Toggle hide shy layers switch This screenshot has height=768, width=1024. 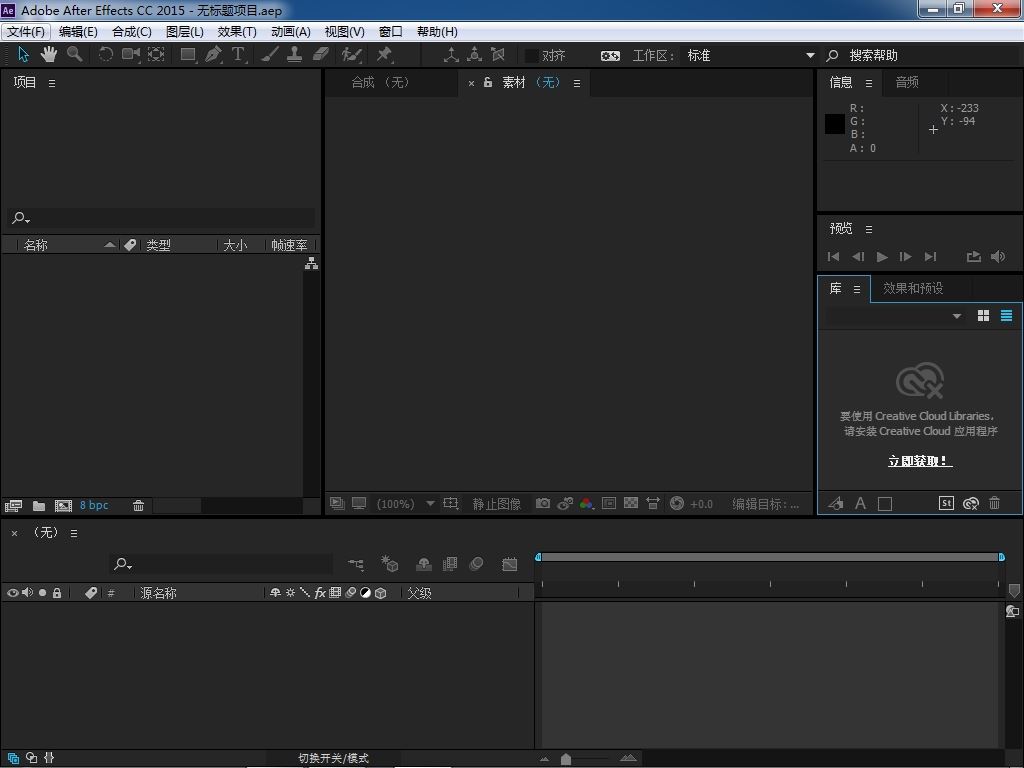click(424, 564)
